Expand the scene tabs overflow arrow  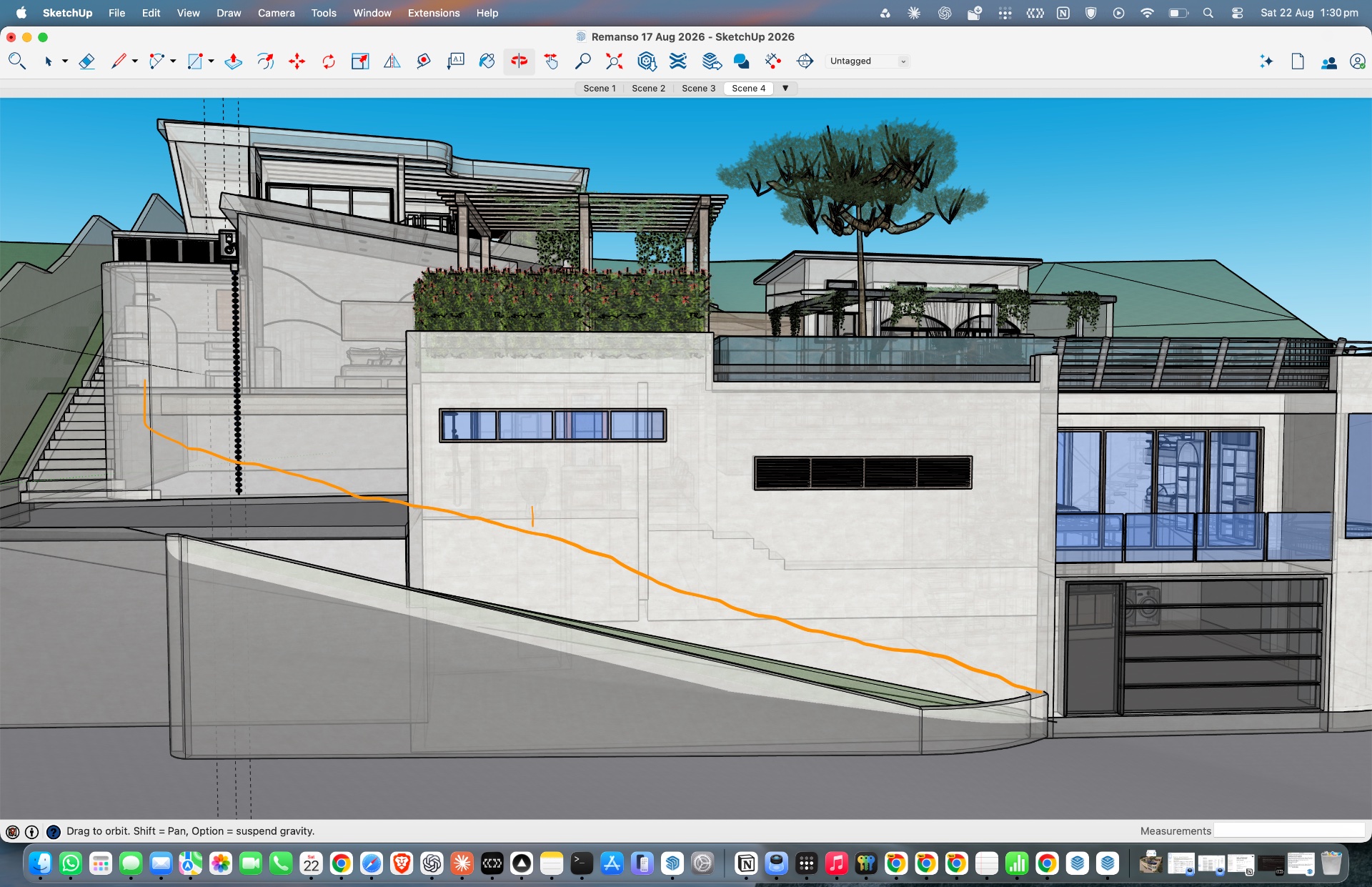(x=785, y=88)
